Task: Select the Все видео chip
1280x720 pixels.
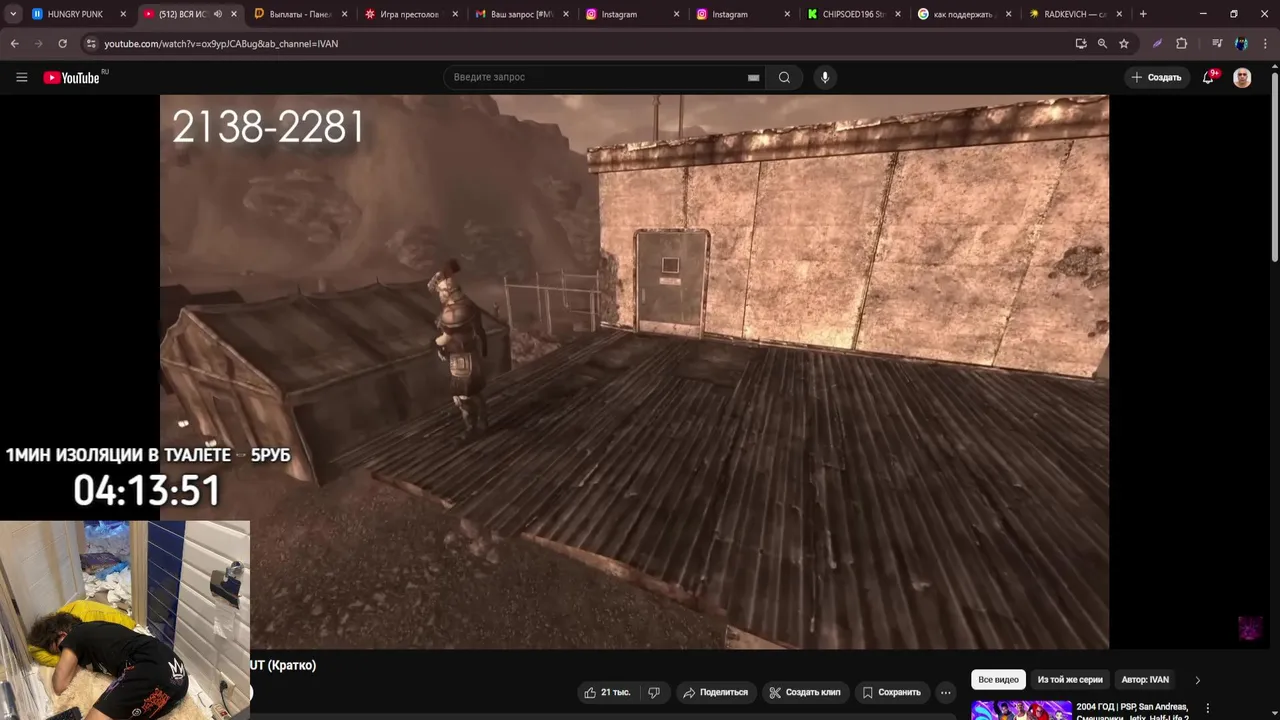Action: point(998,679)
